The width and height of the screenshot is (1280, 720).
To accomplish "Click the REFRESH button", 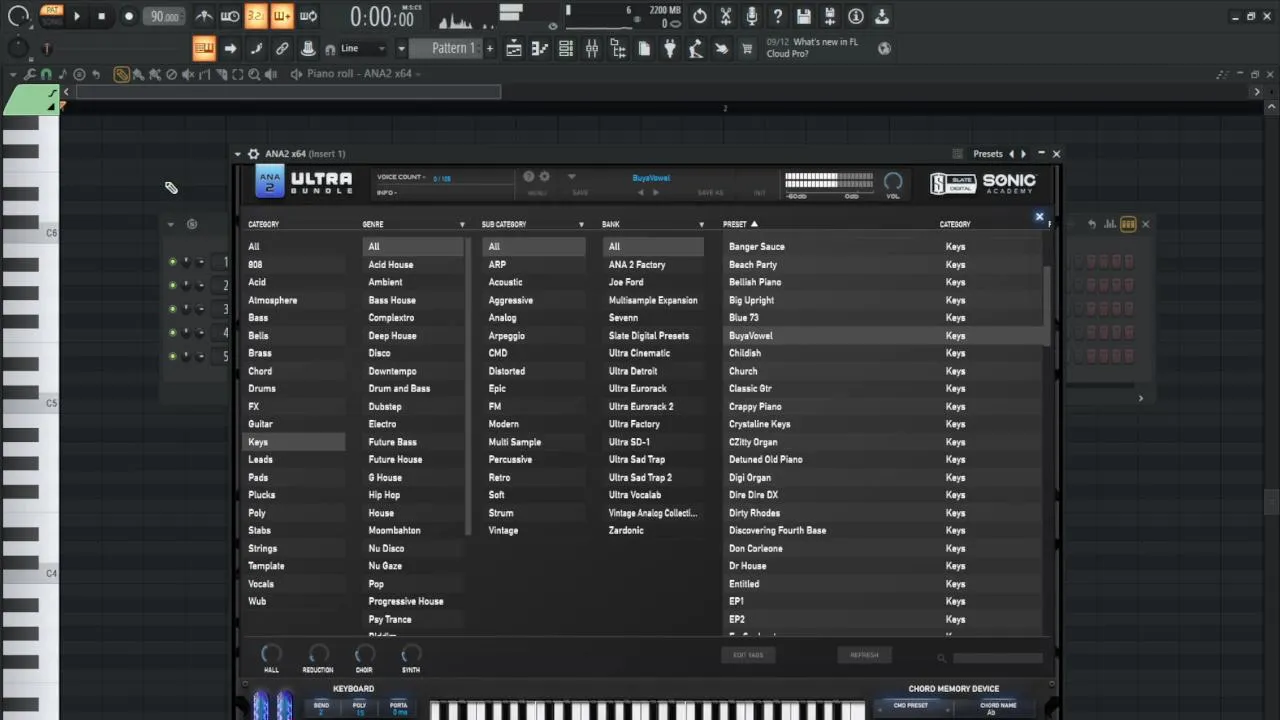I will tap(864, 655).
